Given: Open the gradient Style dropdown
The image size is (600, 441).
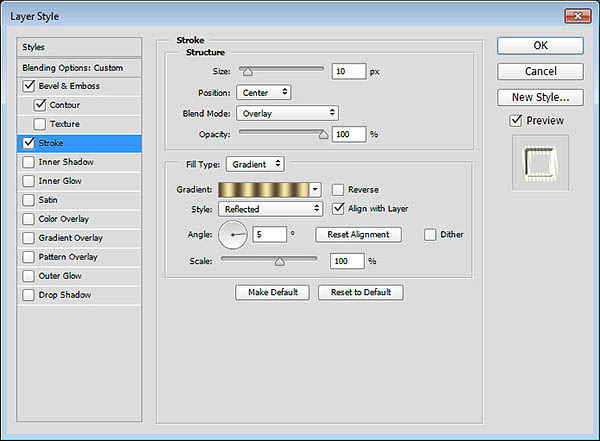Looking at the screenshot, I should click(x=271, y=209).
